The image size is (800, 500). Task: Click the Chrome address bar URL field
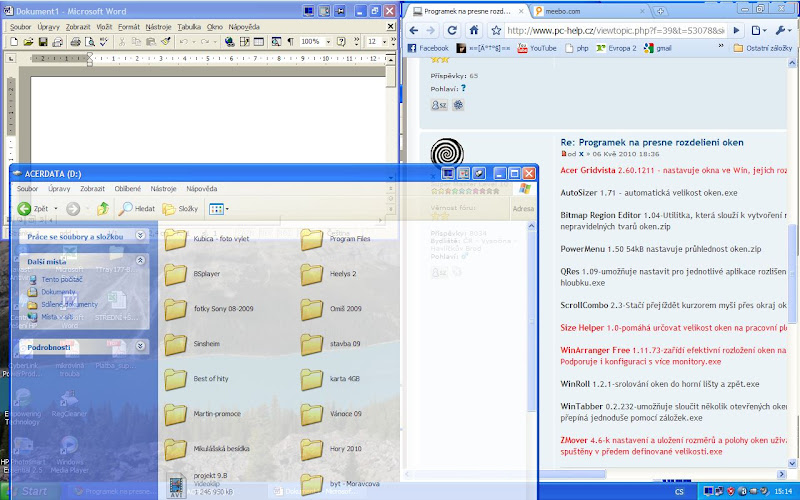(615, 31)
